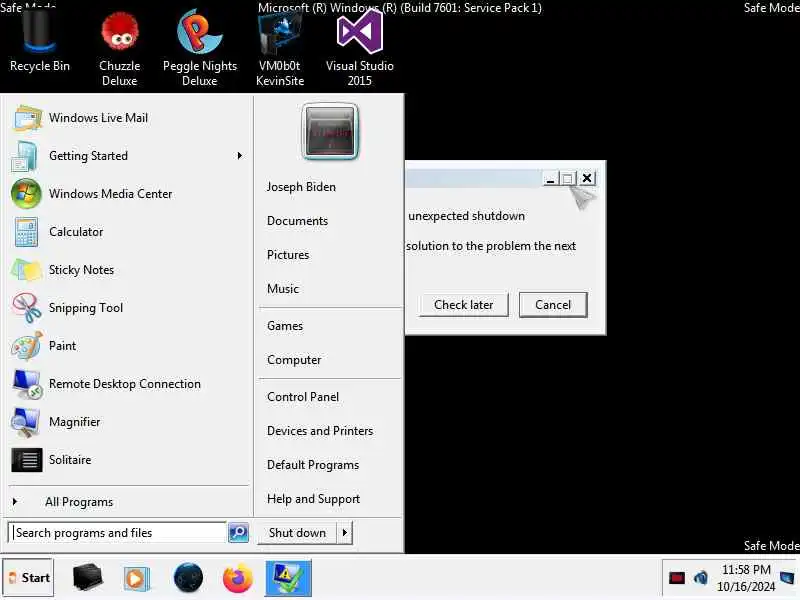800x600 pixels.
Task: Click the Shut down button
Action: (297, 533)
